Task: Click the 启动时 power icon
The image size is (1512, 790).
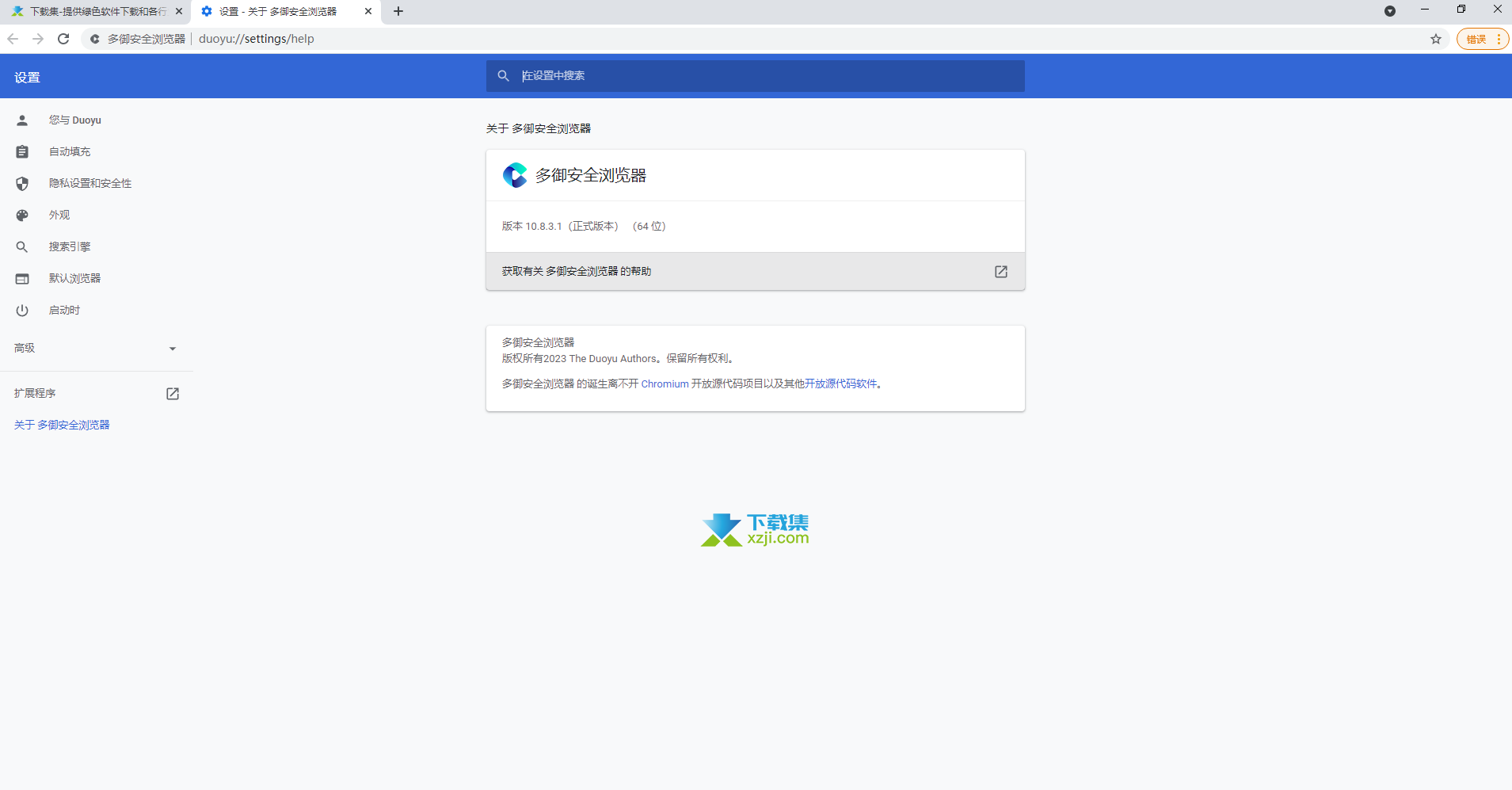Action: (x=22, y=311)
